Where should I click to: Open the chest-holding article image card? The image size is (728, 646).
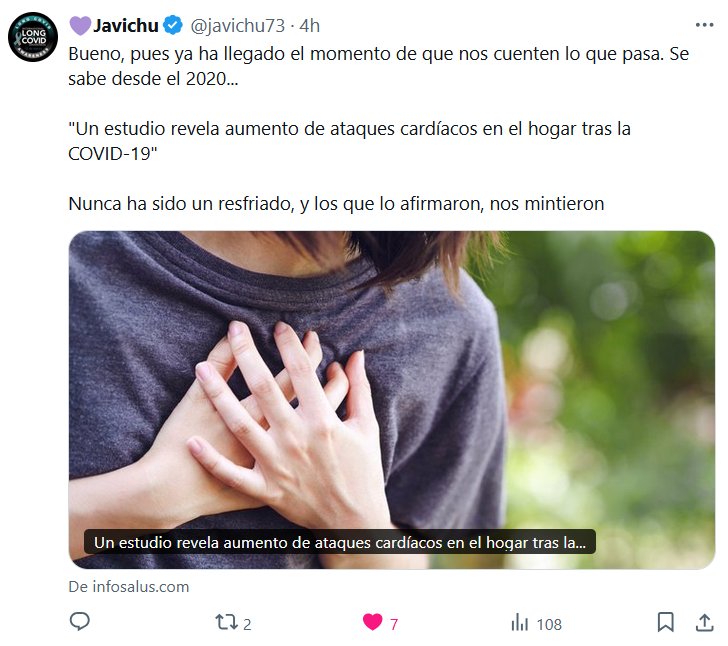pyautogui.click(x=392, y=400)
